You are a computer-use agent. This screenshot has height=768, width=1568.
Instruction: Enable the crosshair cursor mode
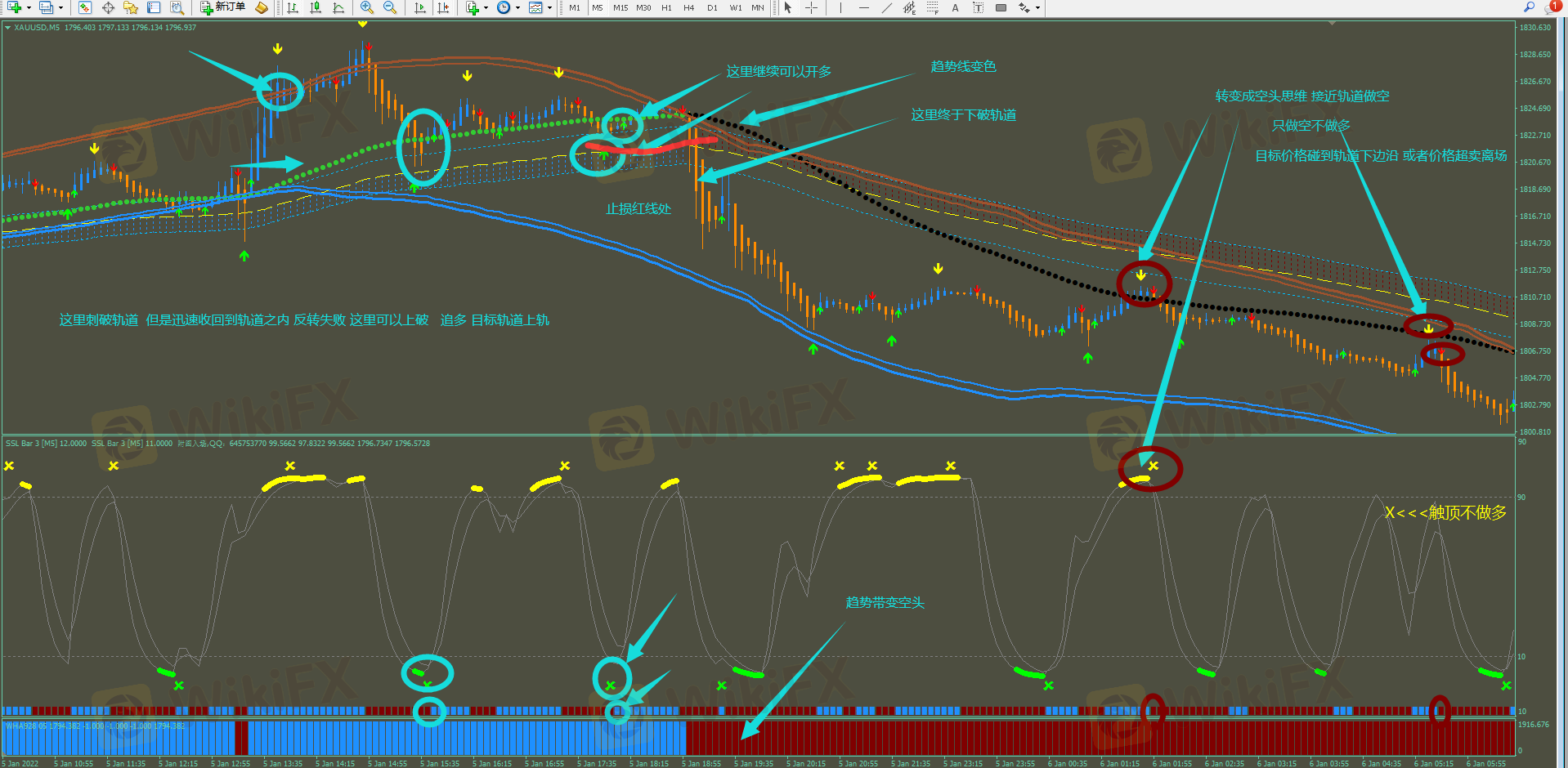811,7
